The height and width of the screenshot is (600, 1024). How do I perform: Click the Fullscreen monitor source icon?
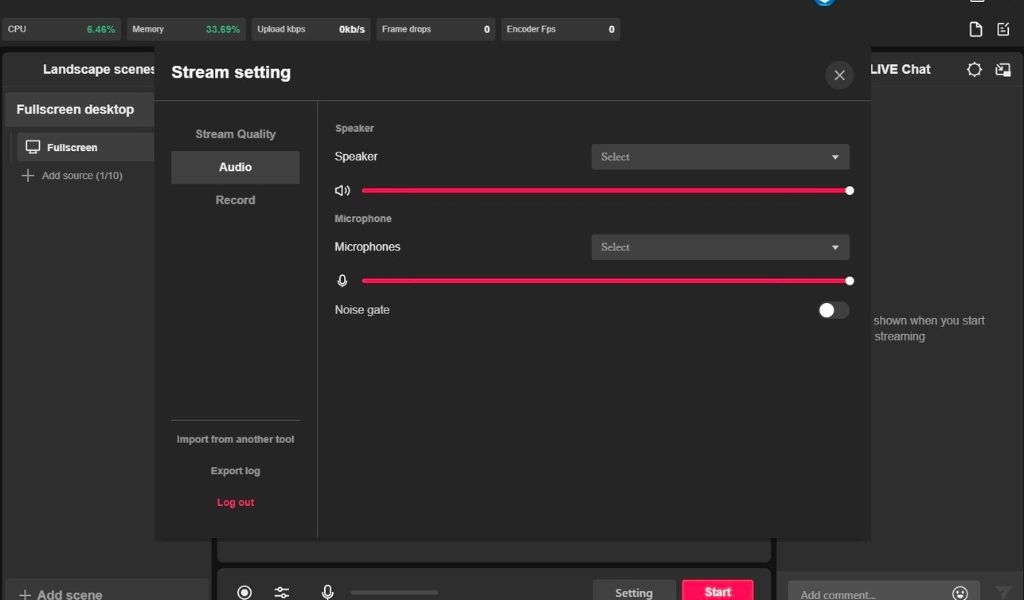pyautogui.click(x=33, y=147)
